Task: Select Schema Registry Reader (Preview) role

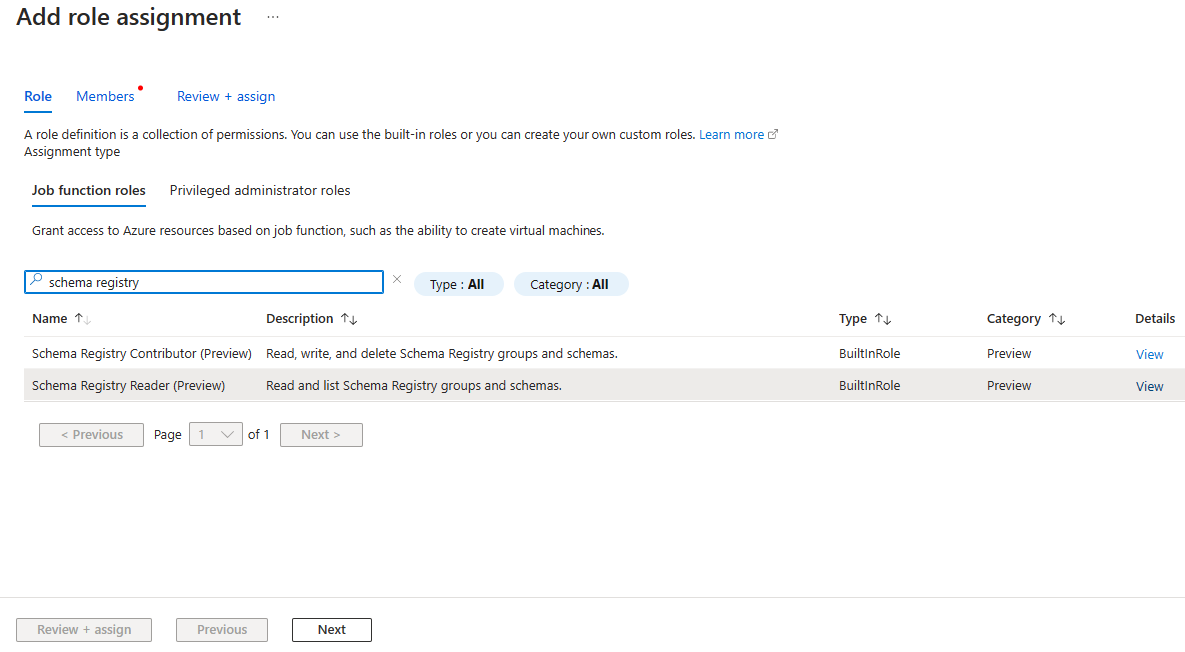Action: click(128, 385)
